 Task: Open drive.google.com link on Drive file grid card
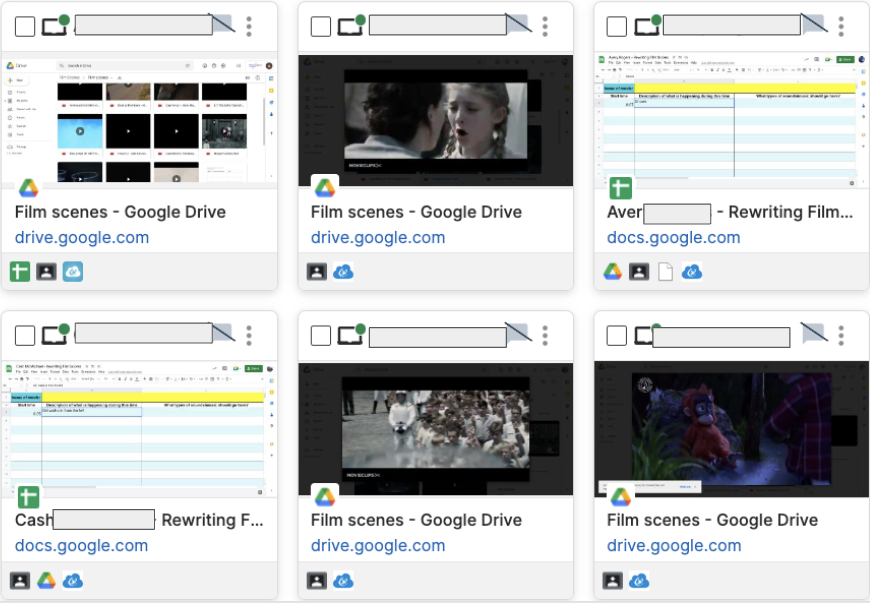tap(82, 237)
